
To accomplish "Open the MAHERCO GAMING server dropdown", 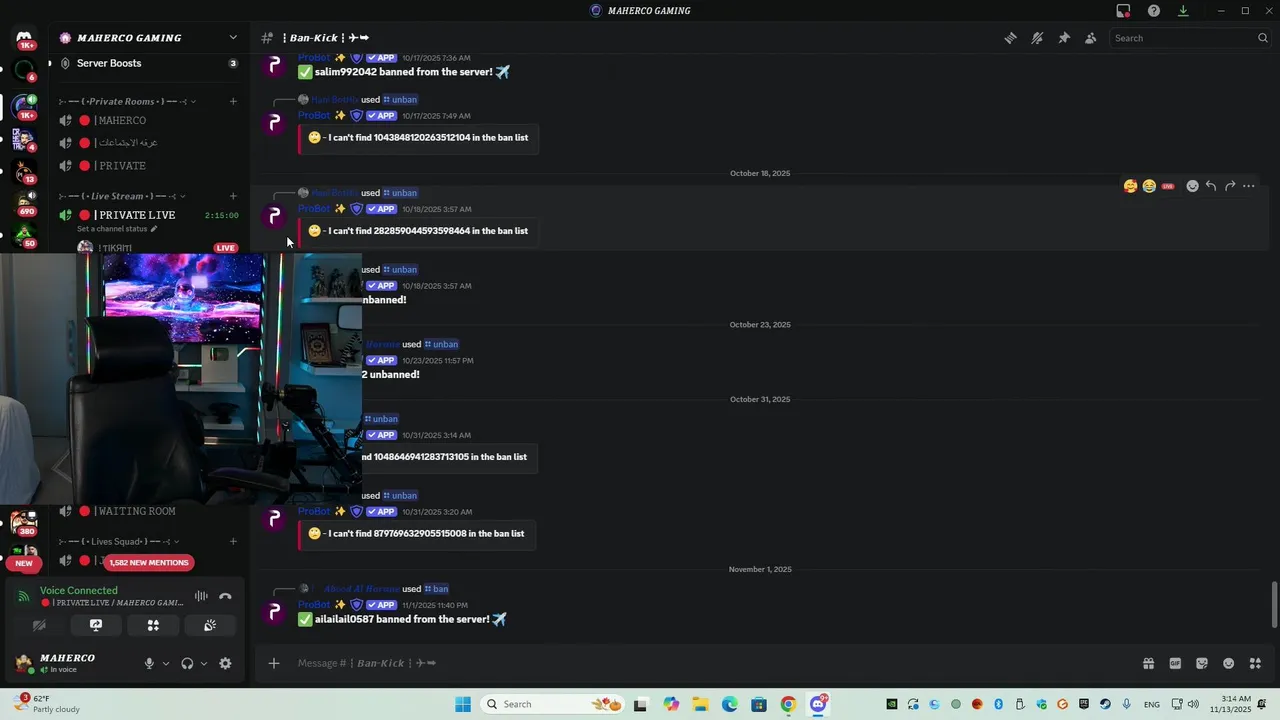I will tap(150, 38).
